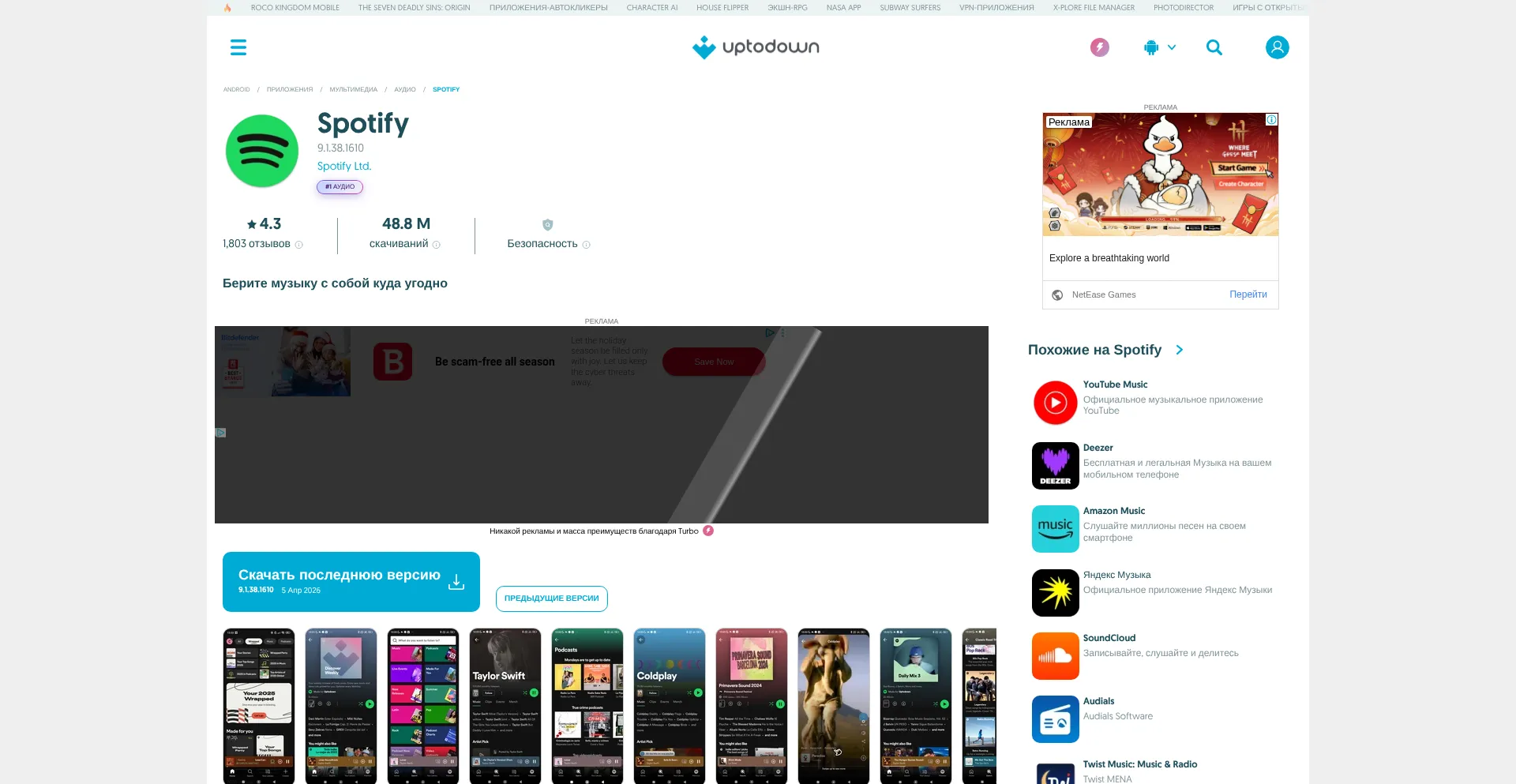This screenshot has width=1516, height=784.
Task: Click the NetEase Games globe icon
Action: tap(1057, 295)
